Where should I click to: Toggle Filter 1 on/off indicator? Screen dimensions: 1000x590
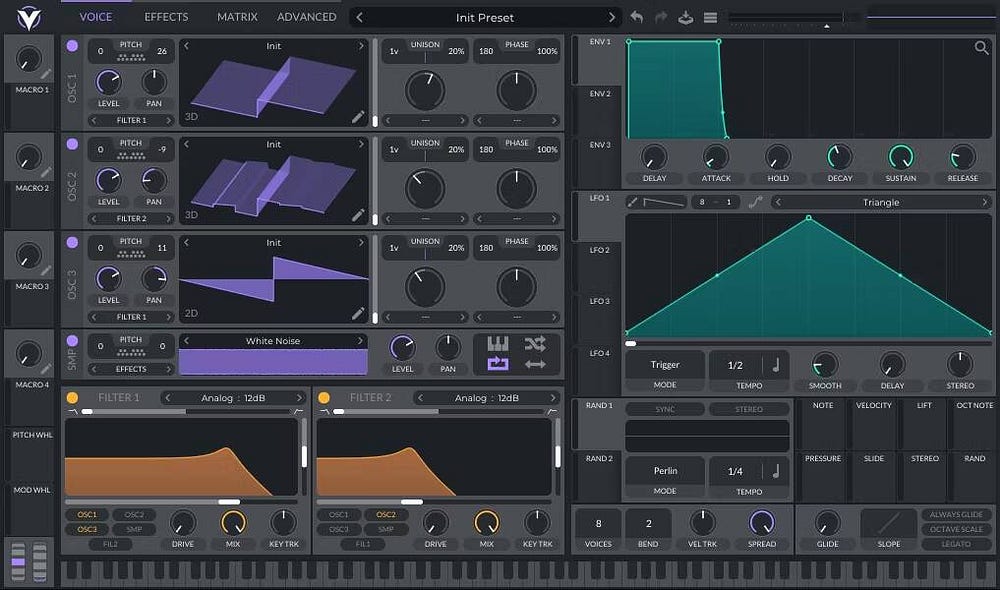point(72,398)
